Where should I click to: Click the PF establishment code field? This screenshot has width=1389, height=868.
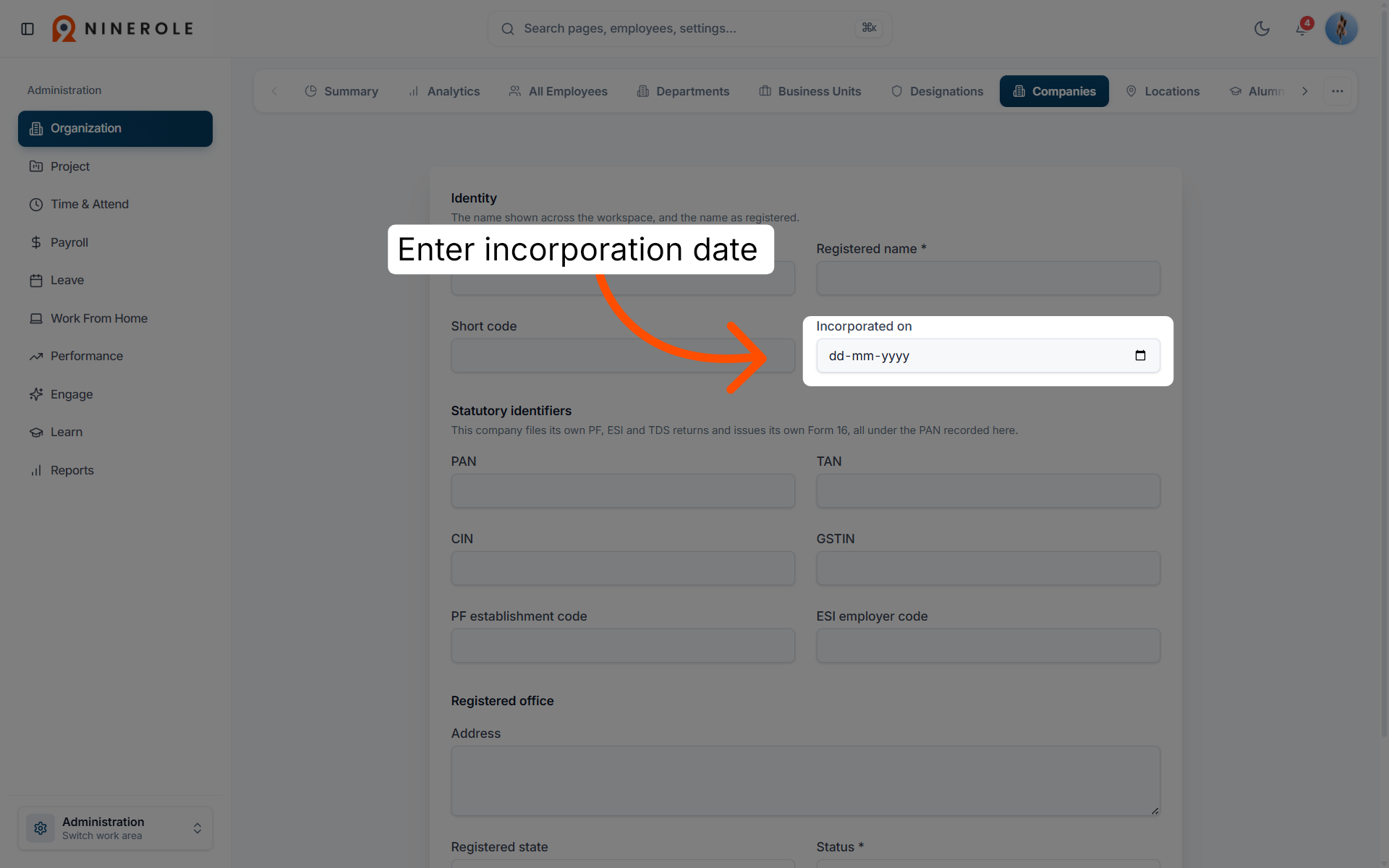(x=623, y=646)
